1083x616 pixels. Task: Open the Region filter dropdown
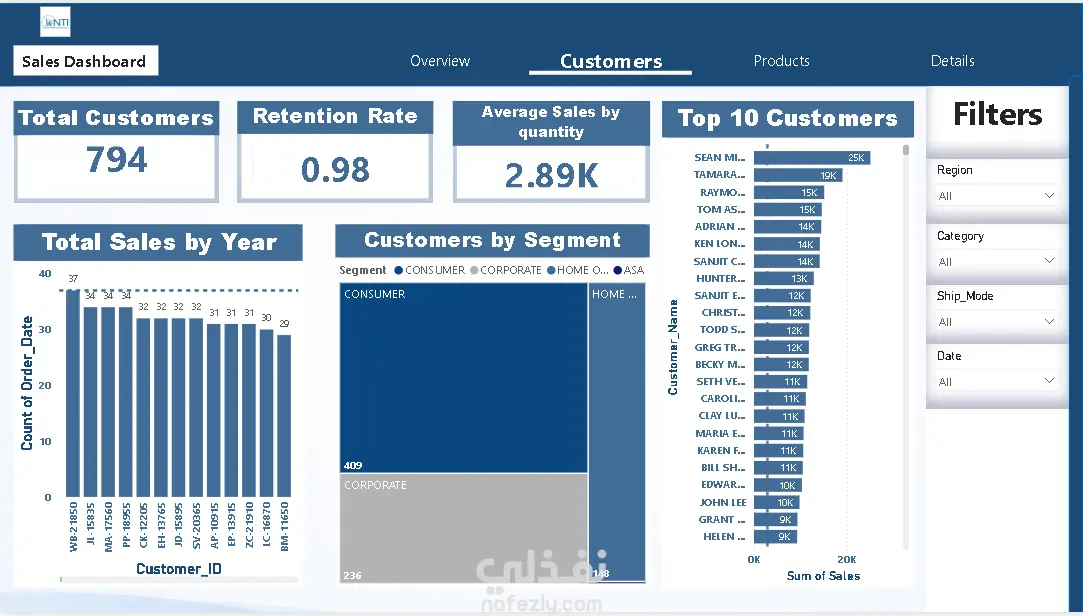point(996,196)
